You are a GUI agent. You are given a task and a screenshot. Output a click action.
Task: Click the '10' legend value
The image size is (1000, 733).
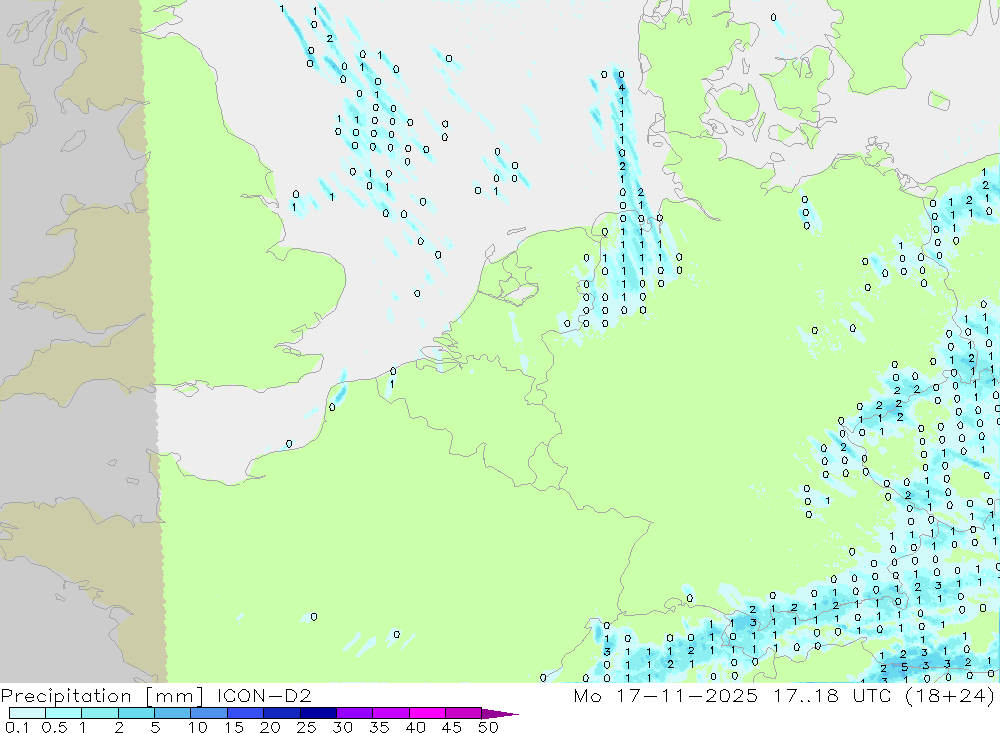(197, 727)
